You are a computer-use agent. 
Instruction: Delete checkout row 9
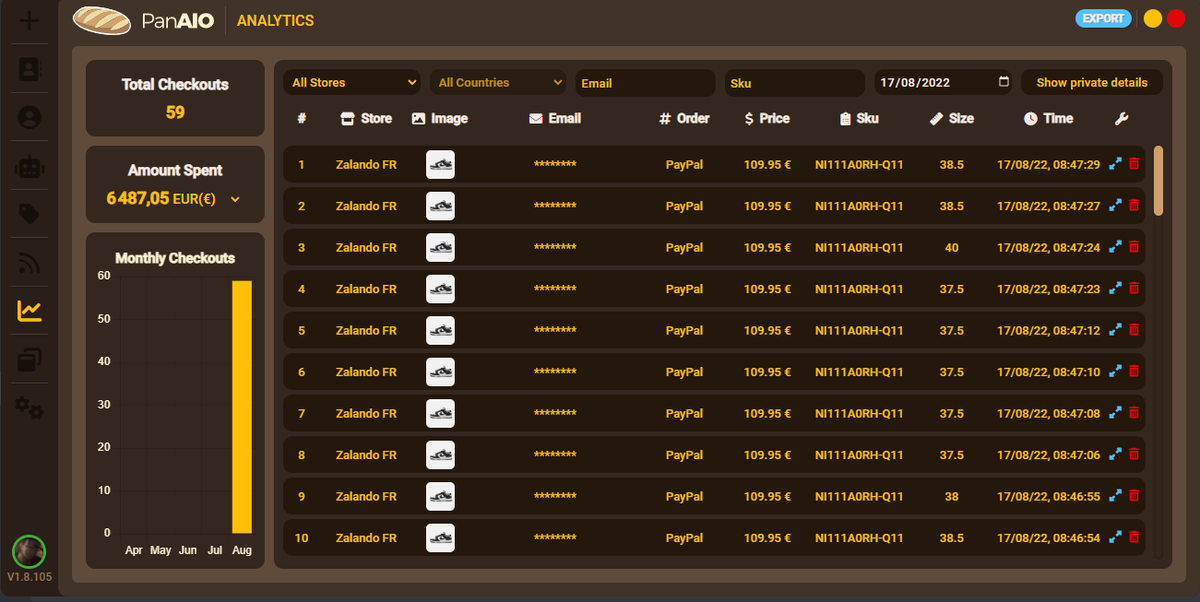pos(1134,496)
